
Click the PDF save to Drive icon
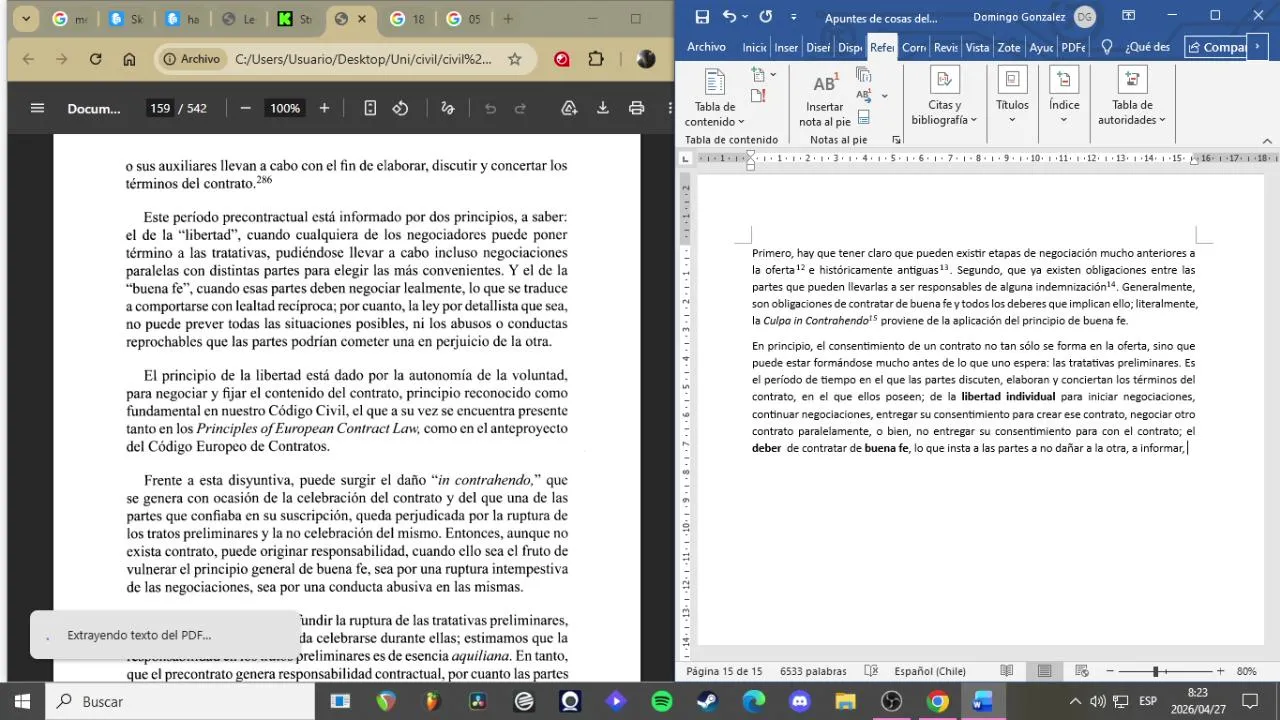pos(569,108)
